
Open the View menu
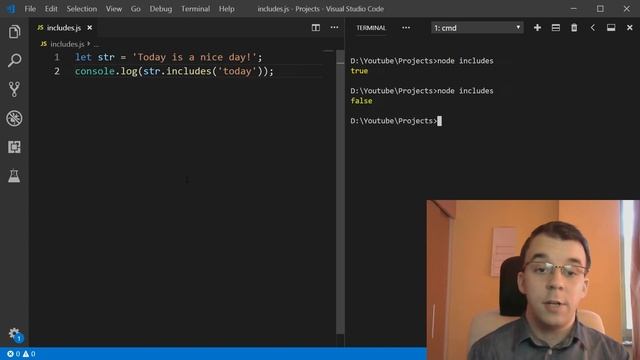[114, 9]
